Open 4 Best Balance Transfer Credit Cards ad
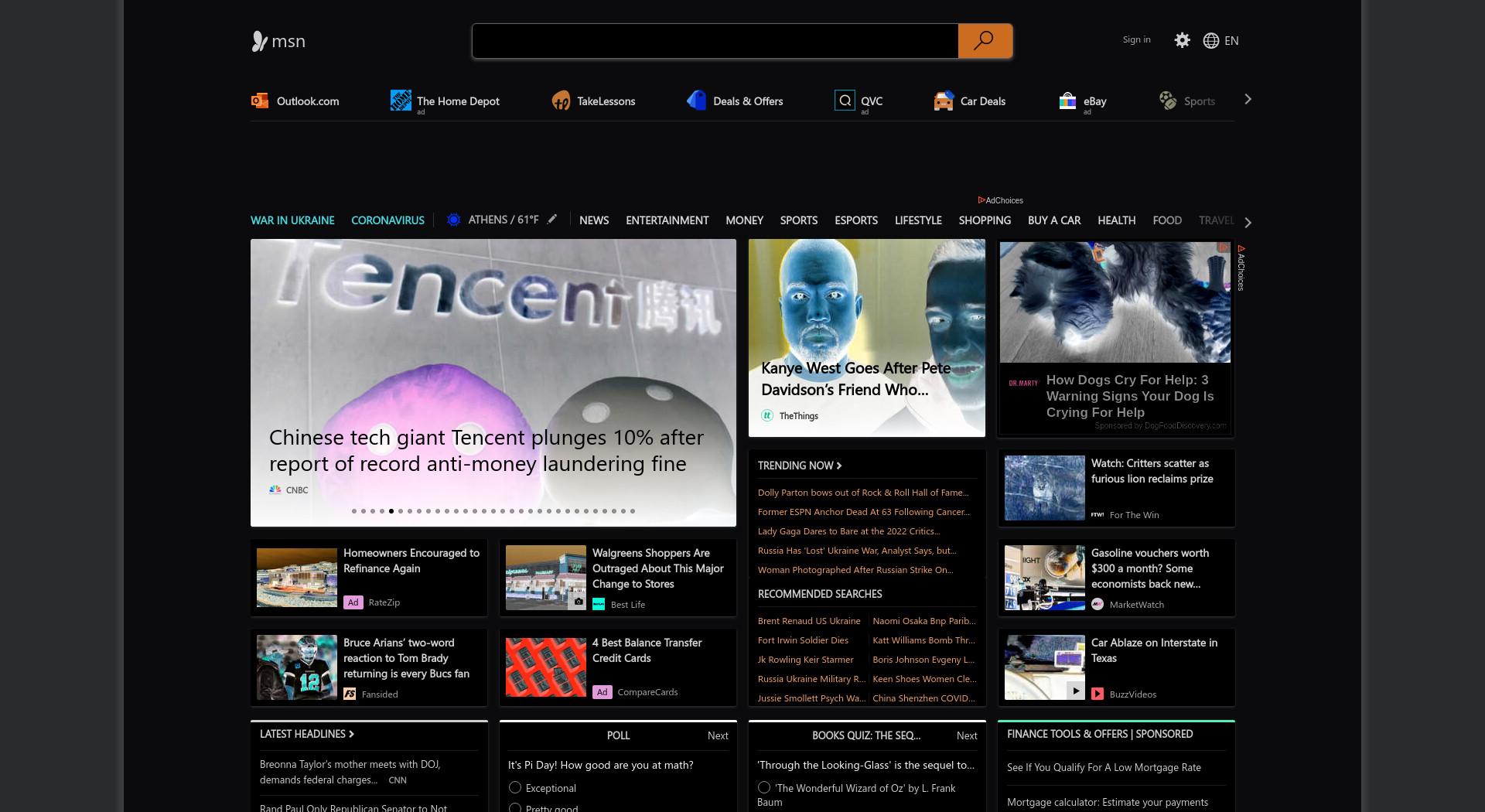The image size is (1485, 812). pyautogui.click(x=617, y=667)
